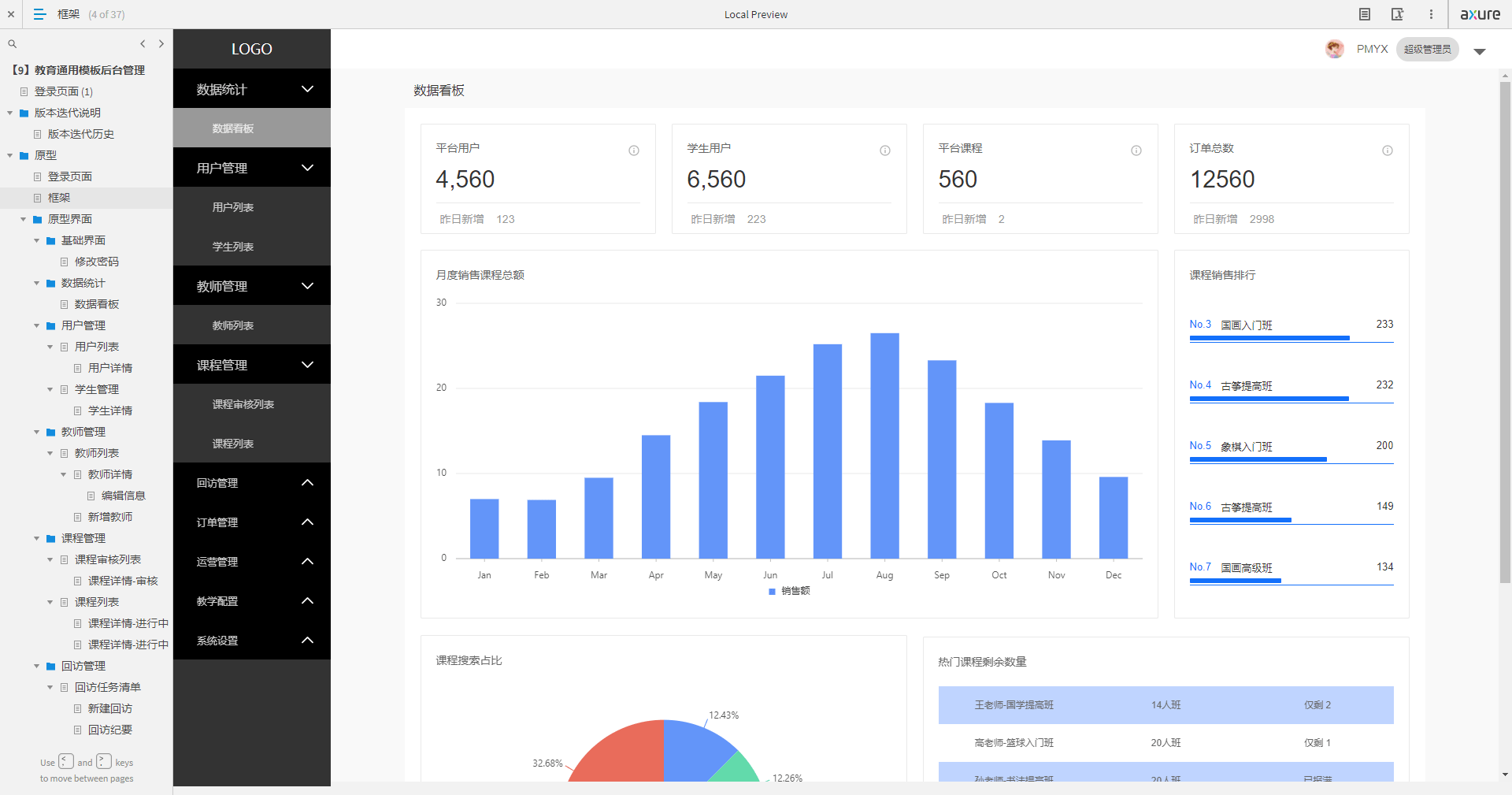Open the notes document icon in top bar
1512x795 pixels.
coord(1365,14)
